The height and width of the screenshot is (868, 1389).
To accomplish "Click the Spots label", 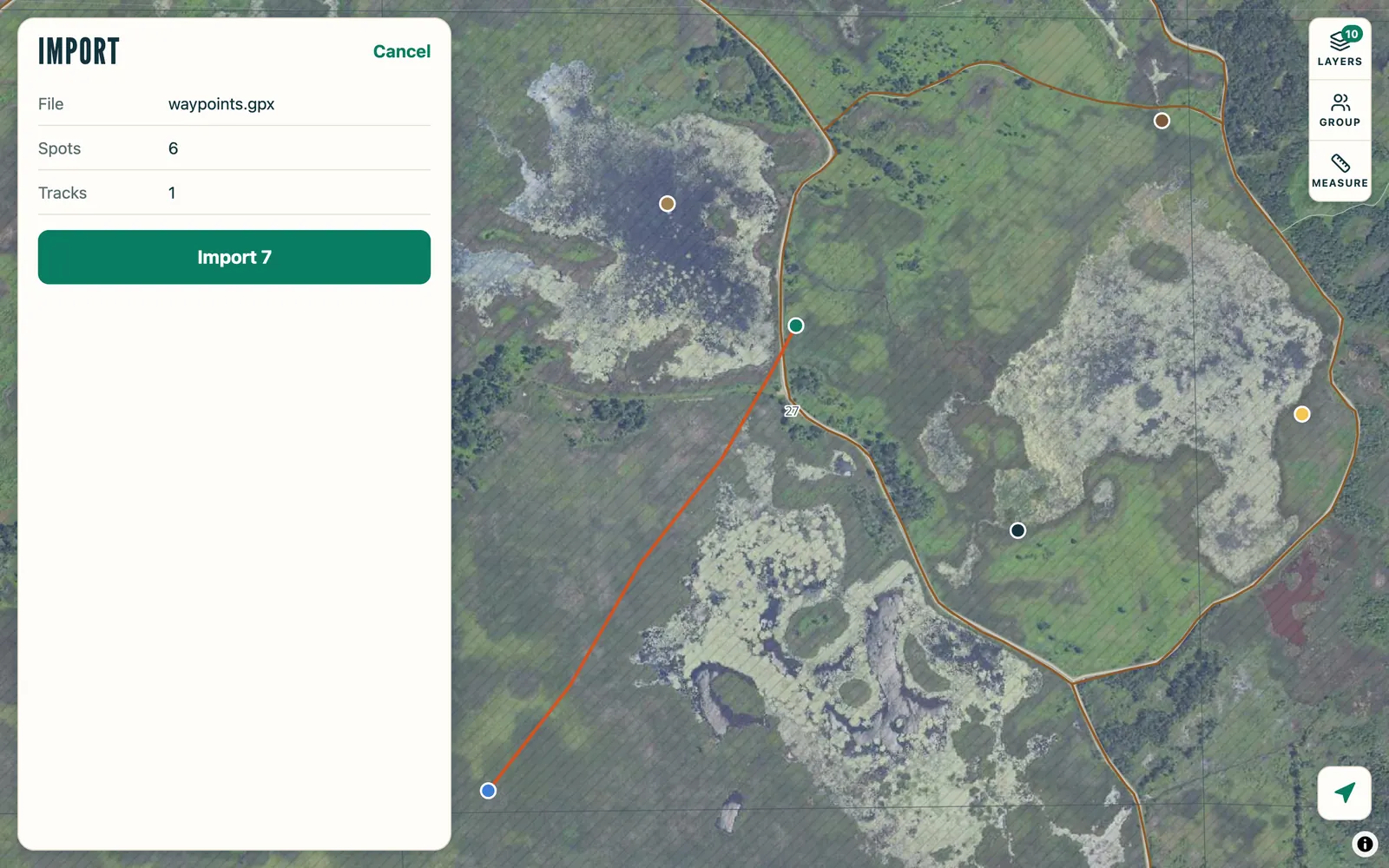I will 59,148.
